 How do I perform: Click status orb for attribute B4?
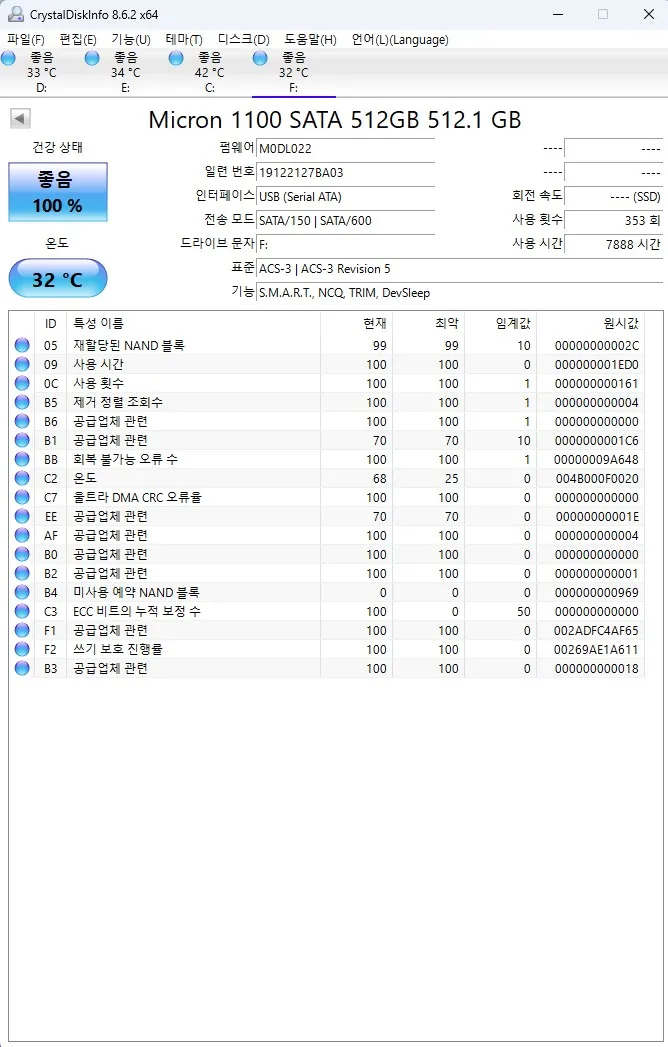[x=22, y=592]
